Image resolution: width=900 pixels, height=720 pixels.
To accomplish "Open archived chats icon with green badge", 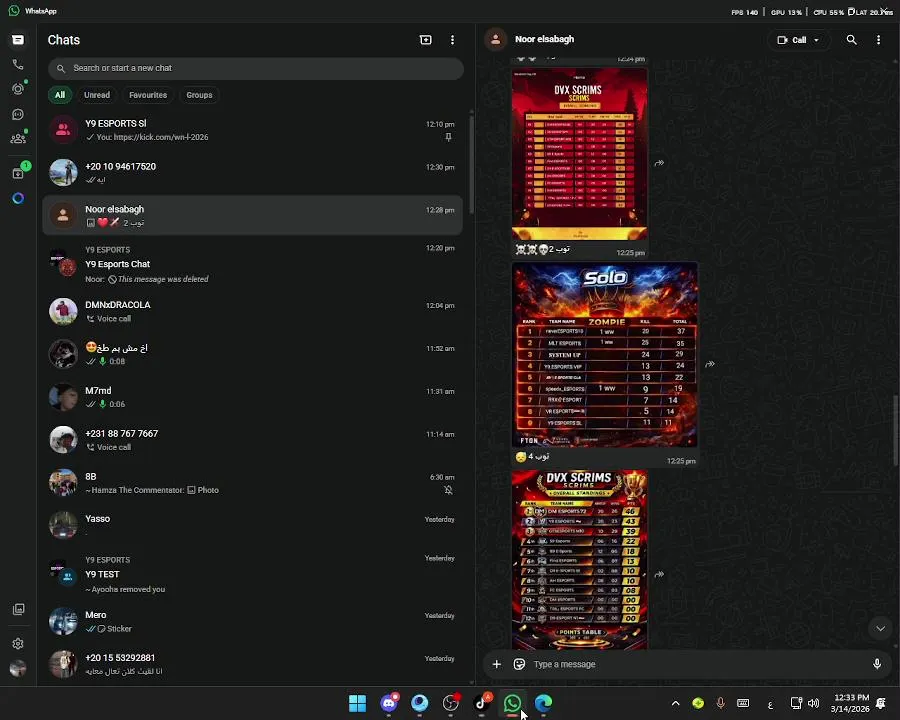I will [18, 173].
